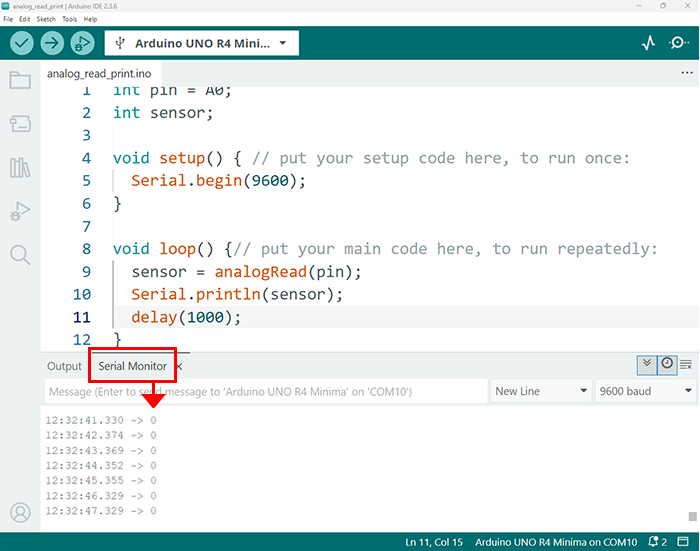The height and width of the screenshot is (551, 700).
Task: Start debugging with the play-bug button
Action: 83,43
